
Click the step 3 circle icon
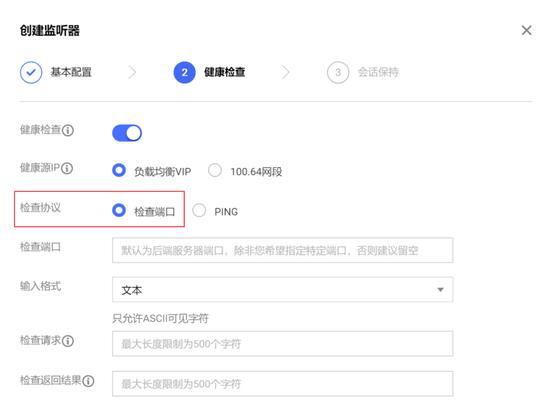point(338,72)
